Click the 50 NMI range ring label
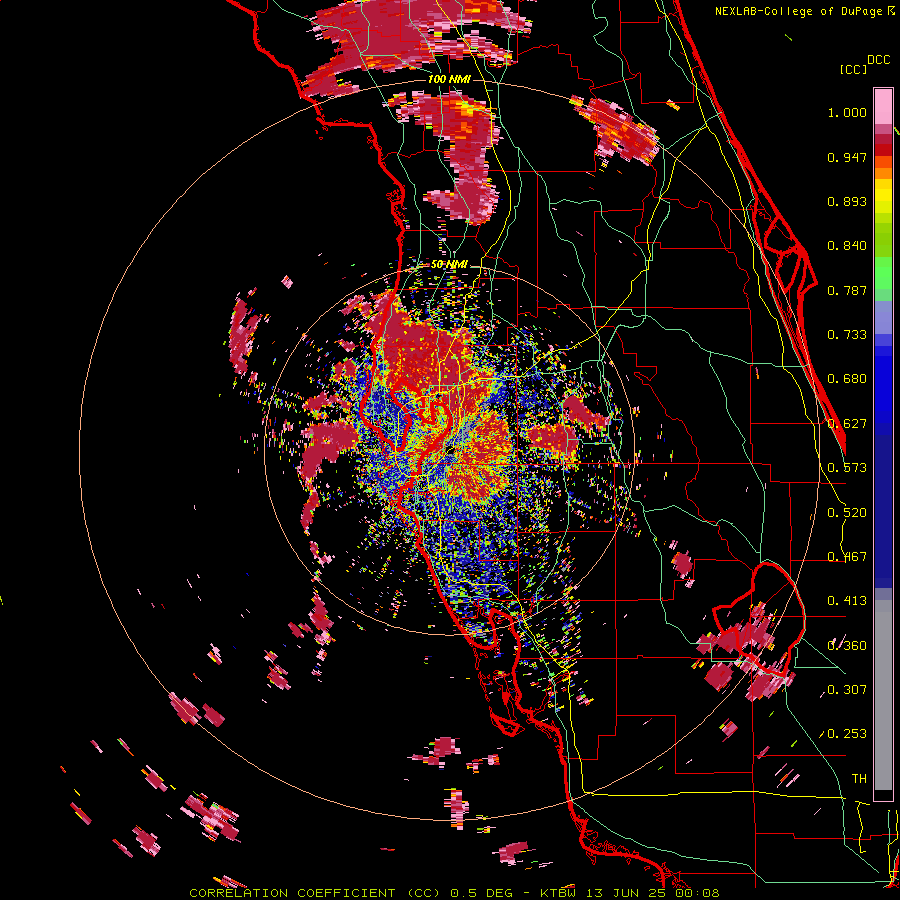Image resolution: width=900 pixels, height=900 pixels. click(x=449, y=264)
